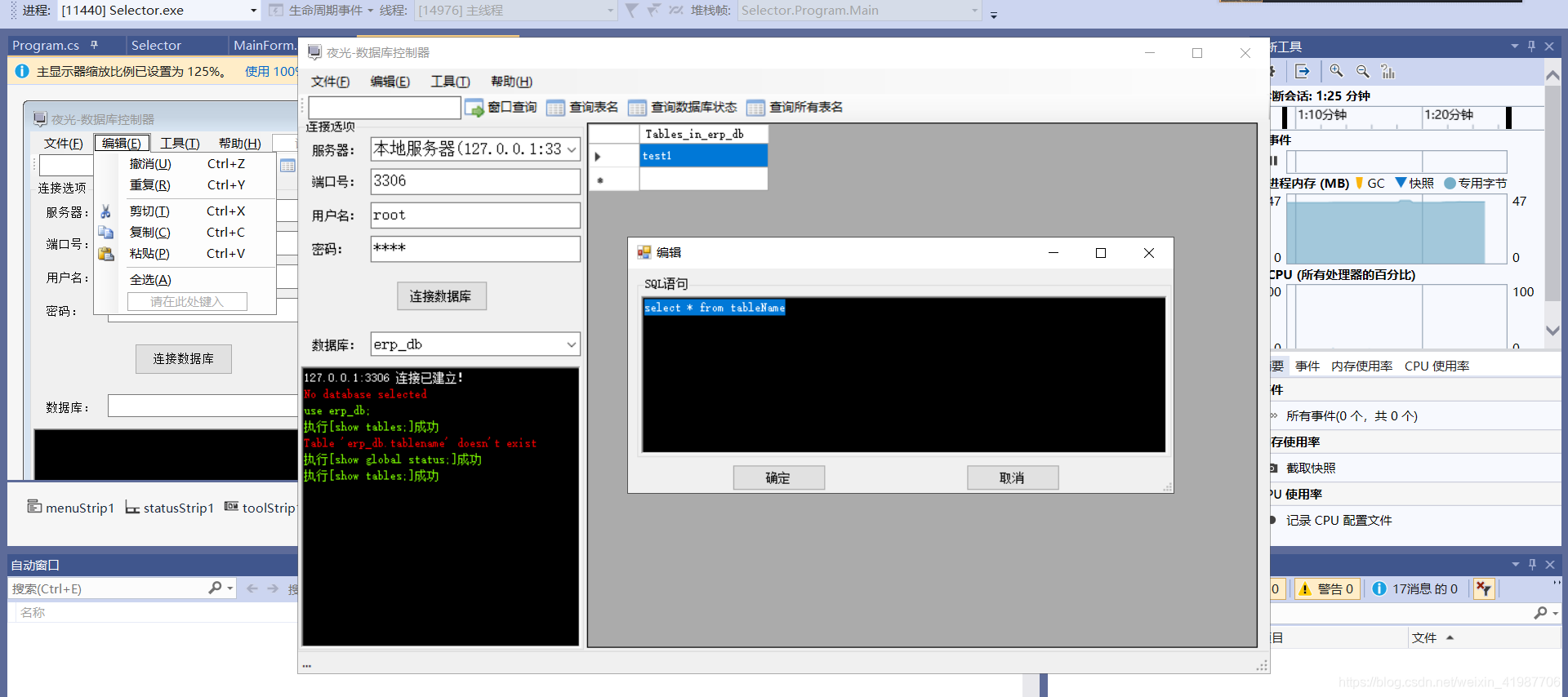Click 取消 button in 编辑 dialog

tap(1013, 478)
